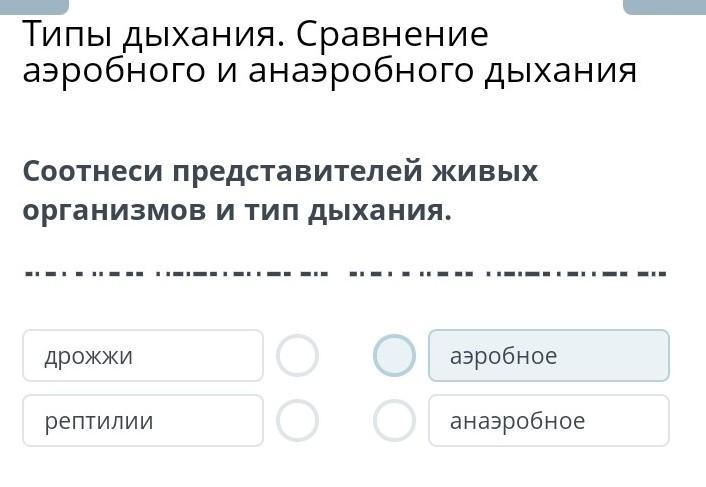This screenshot has width=706, height=487.
Task: Click title line 'аэробного и анаэробного дыхания'
Action: coord(329,71)
